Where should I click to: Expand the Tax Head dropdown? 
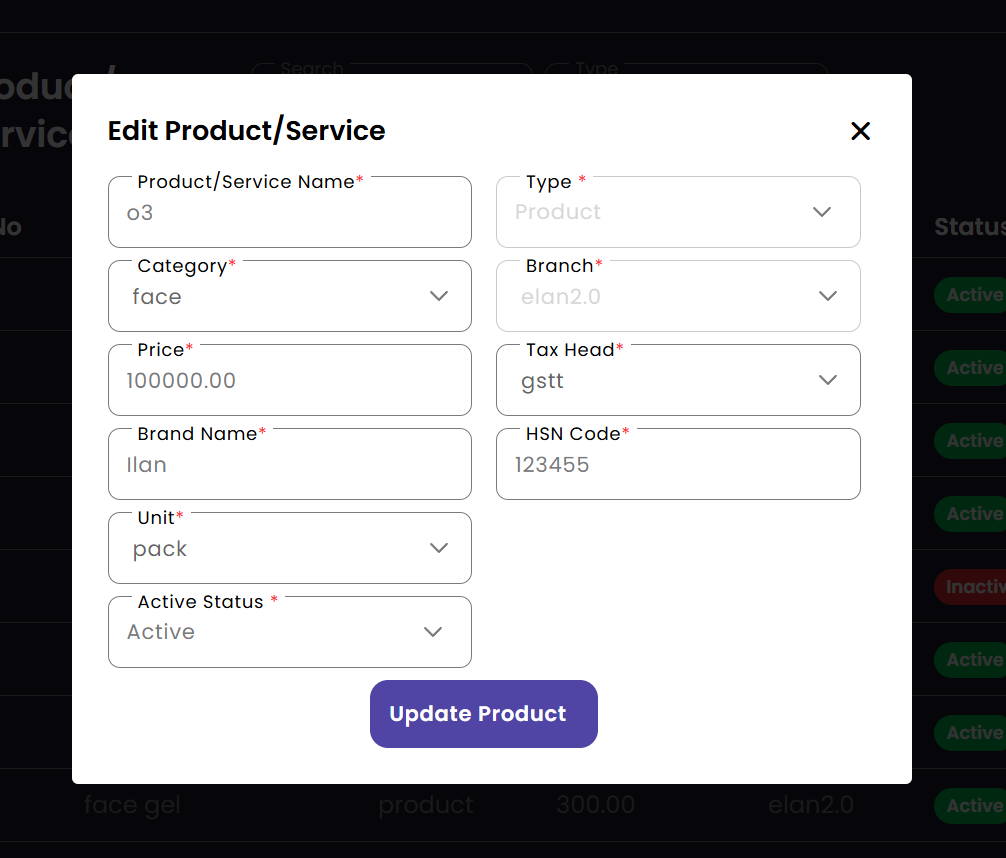click(677, 381)
